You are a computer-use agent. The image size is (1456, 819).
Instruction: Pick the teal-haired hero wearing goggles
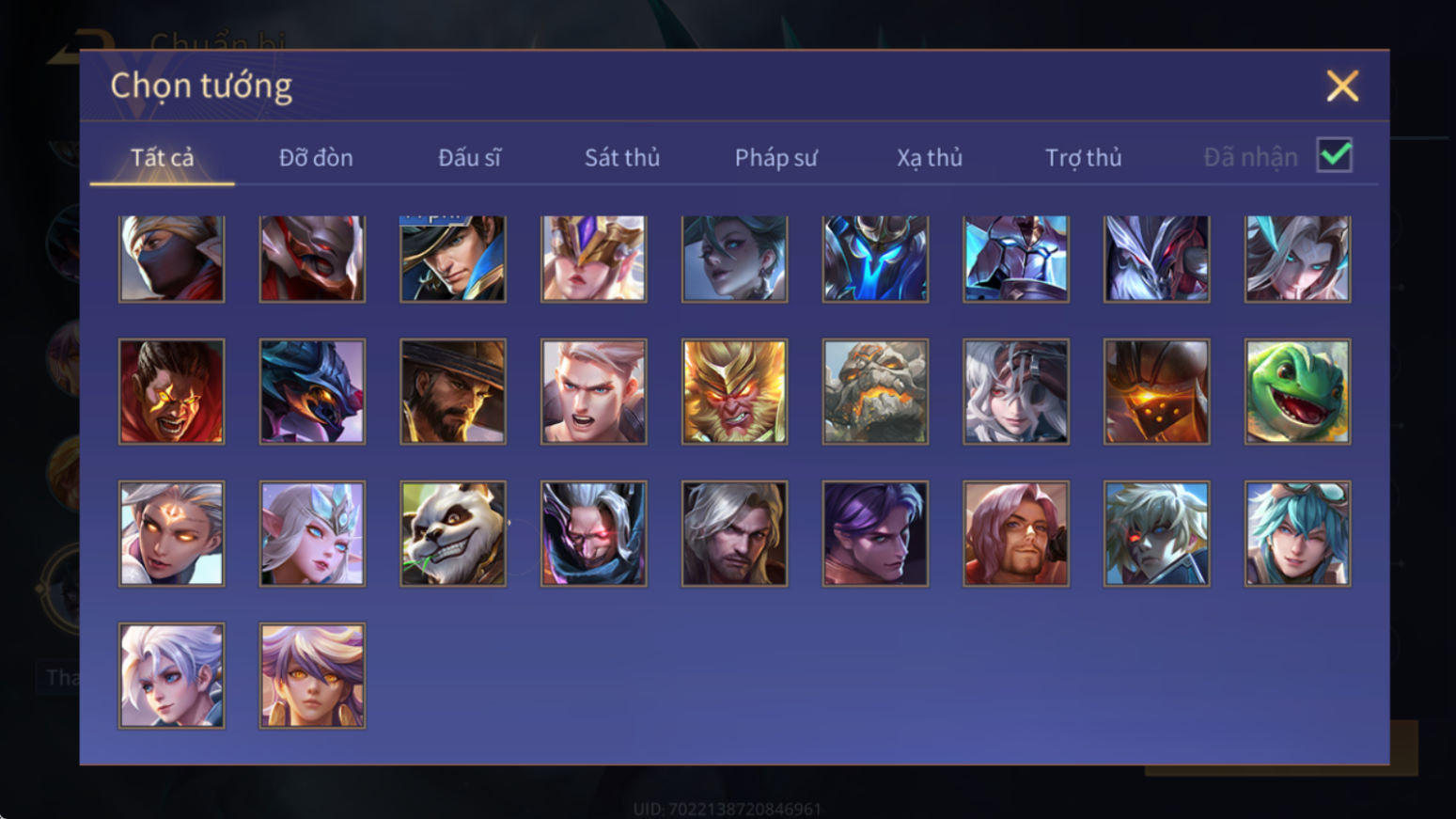pyautogui.click(x=1297, y=533)
